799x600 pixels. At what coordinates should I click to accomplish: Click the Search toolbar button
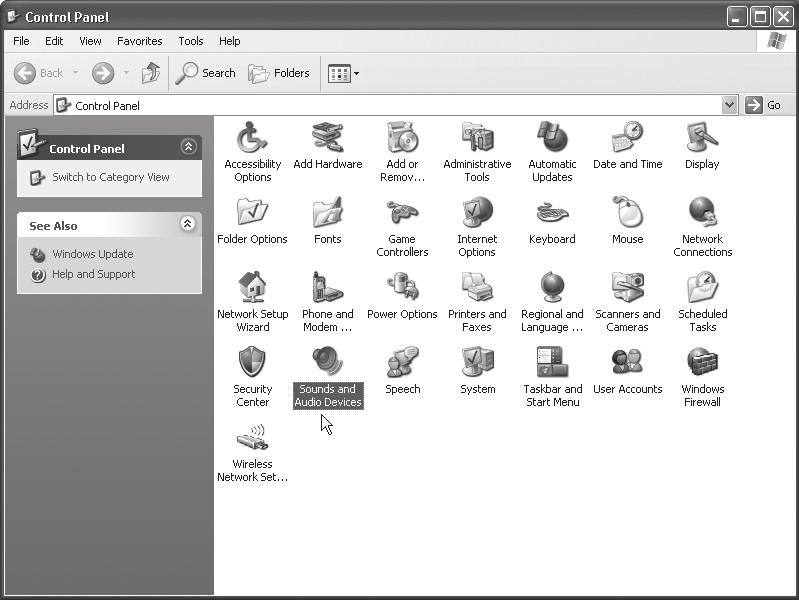tap(205, 73)
